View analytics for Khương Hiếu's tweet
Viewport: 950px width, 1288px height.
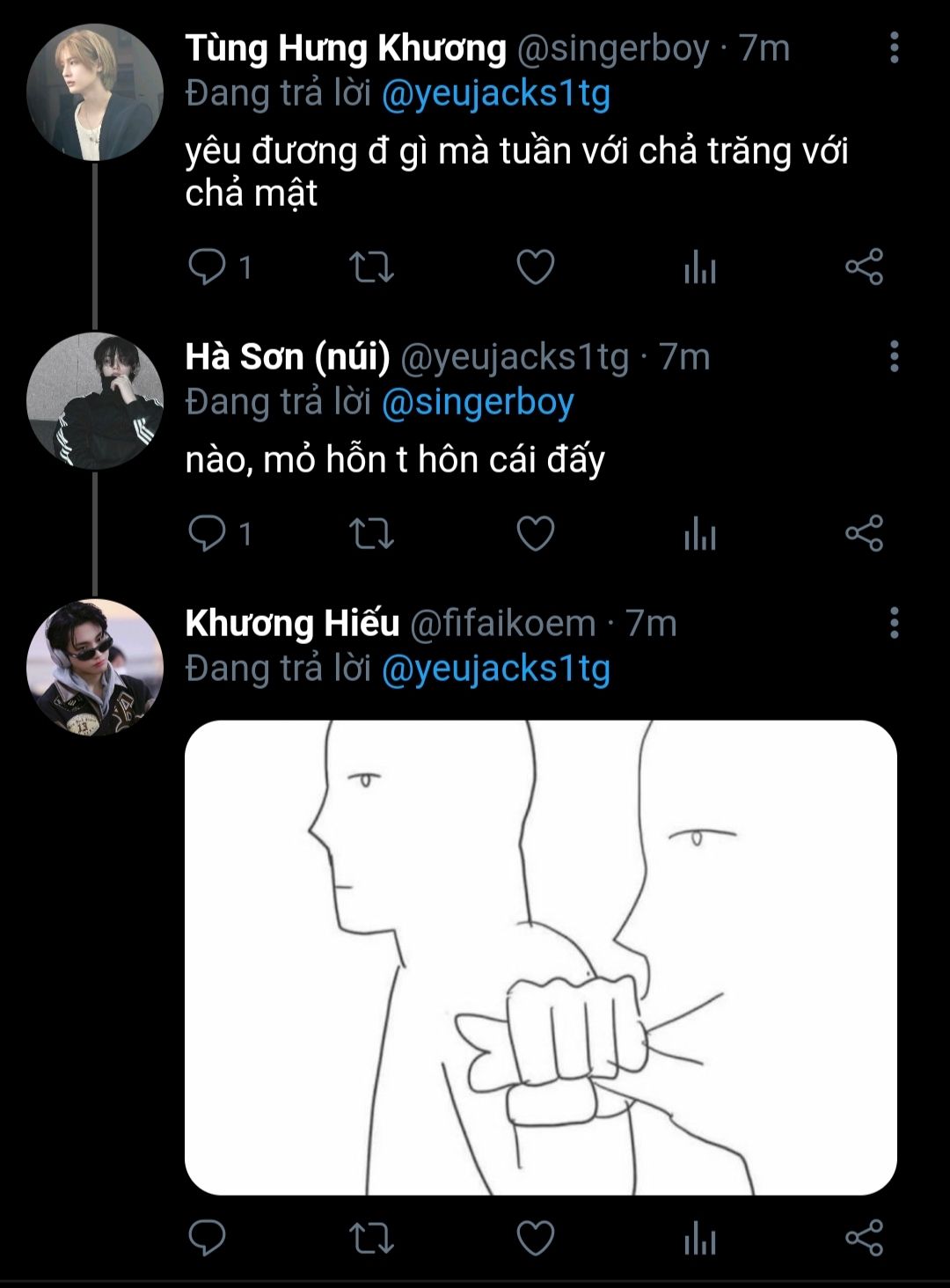pos(700,1238)
